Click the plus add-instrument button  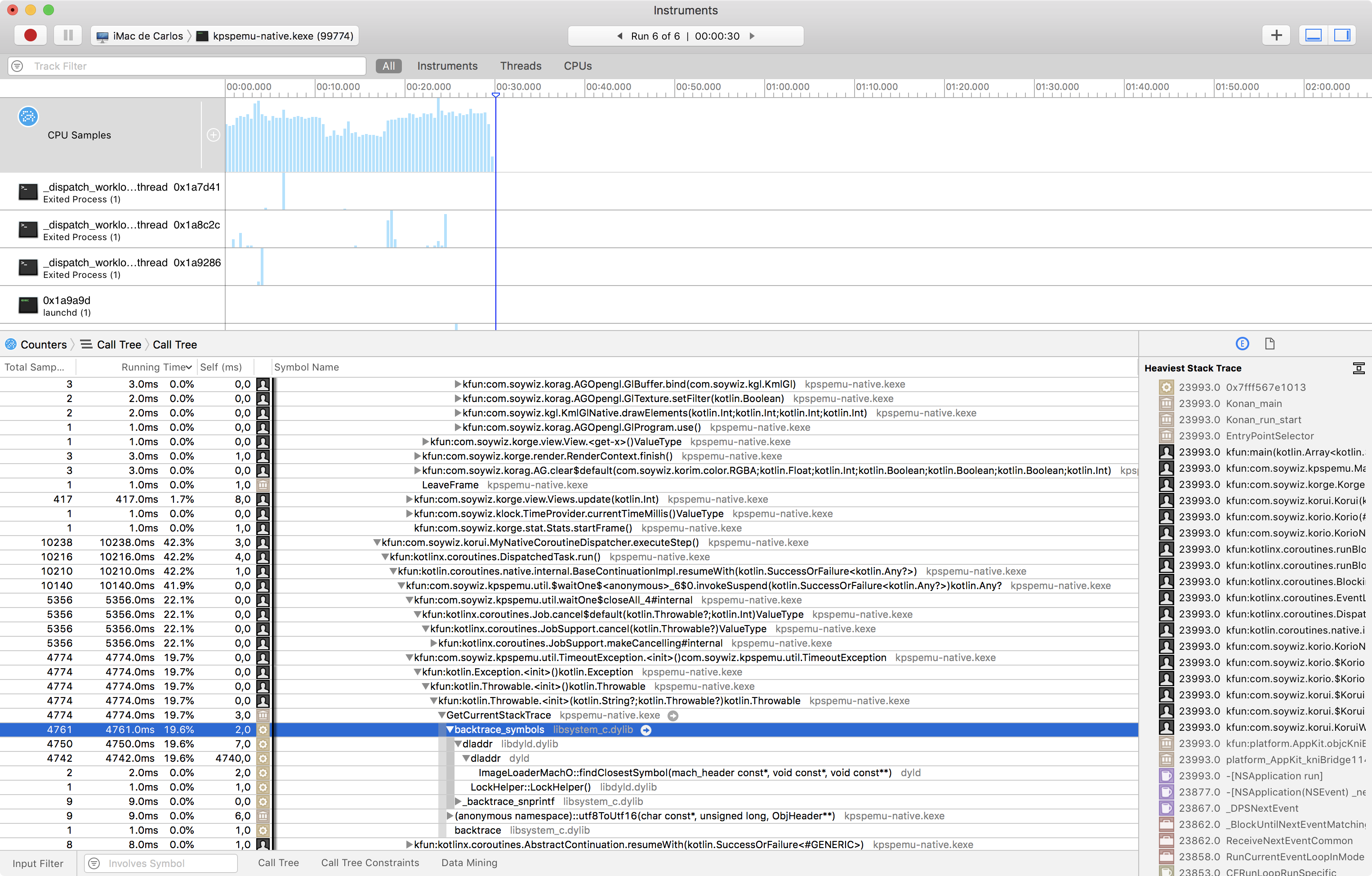1276,36
